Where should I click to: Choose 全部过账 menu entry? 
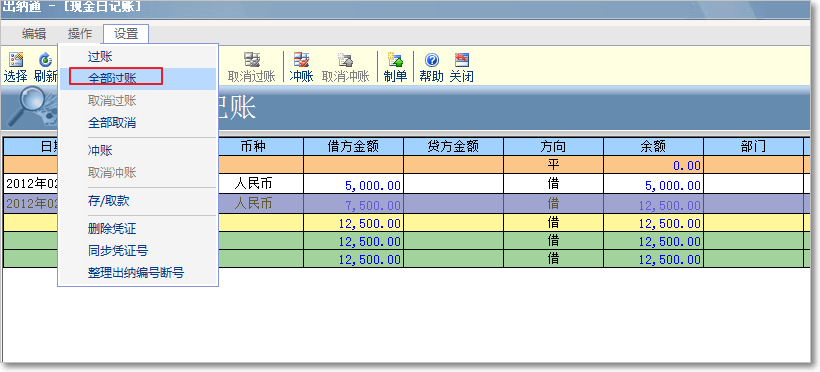(138, 78)
